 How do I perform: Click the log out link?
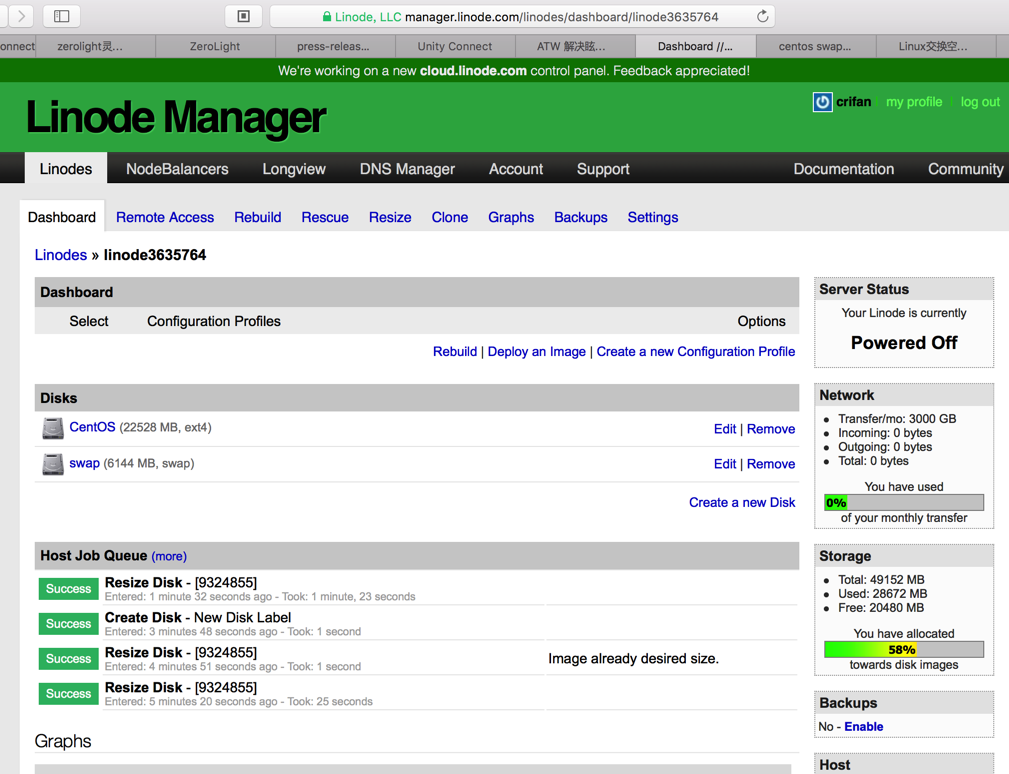pyautogui.click(x=980, y=102)
